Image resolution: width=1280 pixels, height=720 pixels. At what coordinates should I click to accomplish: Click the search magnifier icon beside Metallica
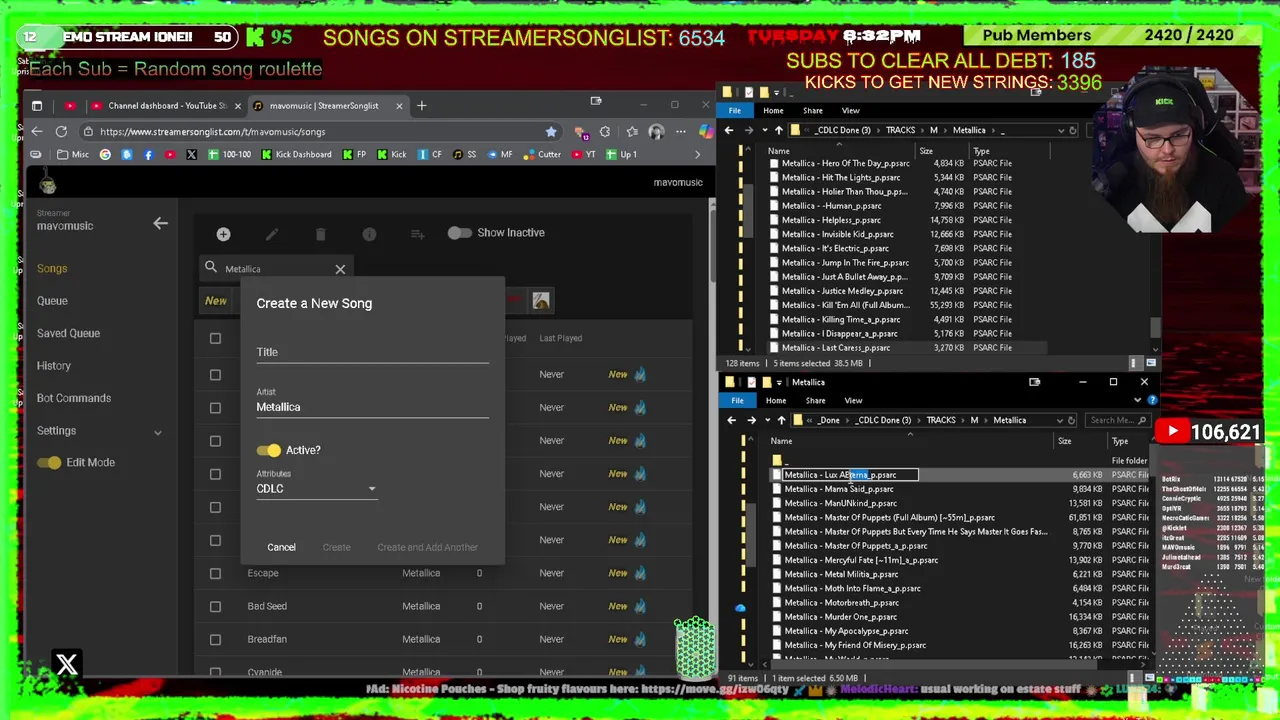[x=211, y=268]
